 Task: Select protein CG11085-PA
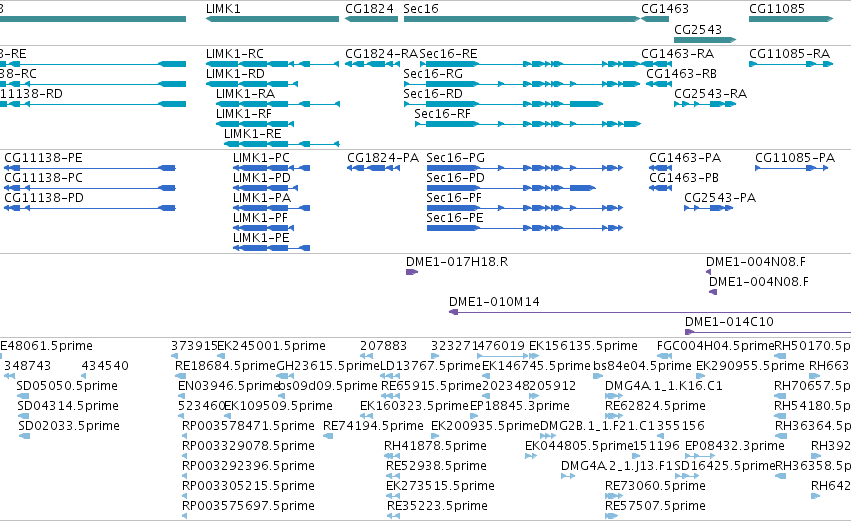point(791,168)
